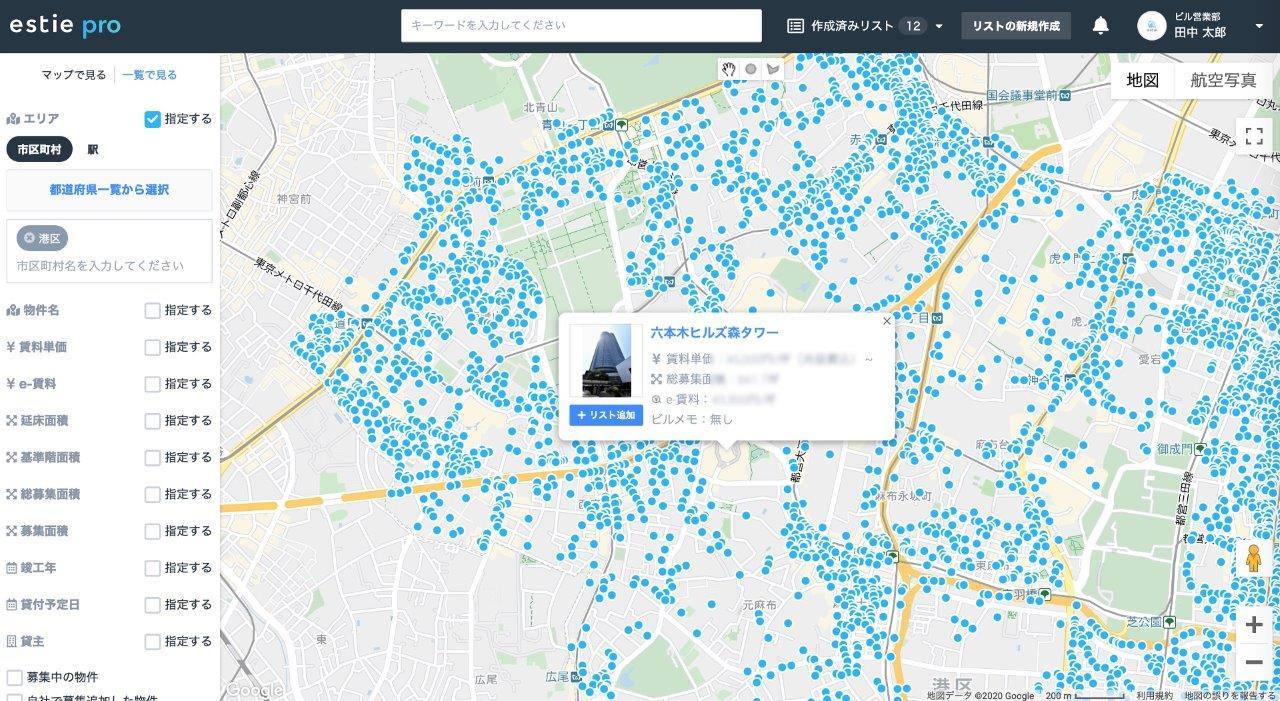Click 都道府県一覧から選択 button
The width and height of the screenshot is (1280, 701).
coord(109,190)
